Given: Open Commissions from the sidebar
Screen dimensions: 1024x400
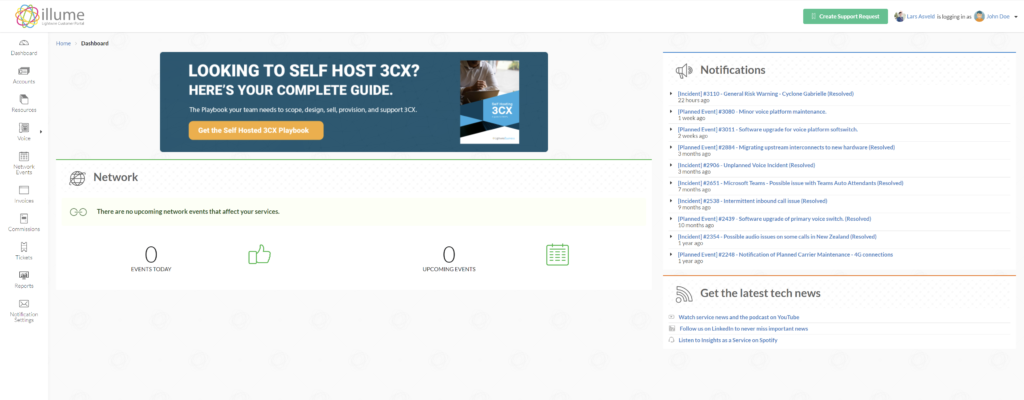Looking at the screenshot, I should [24, 222].
